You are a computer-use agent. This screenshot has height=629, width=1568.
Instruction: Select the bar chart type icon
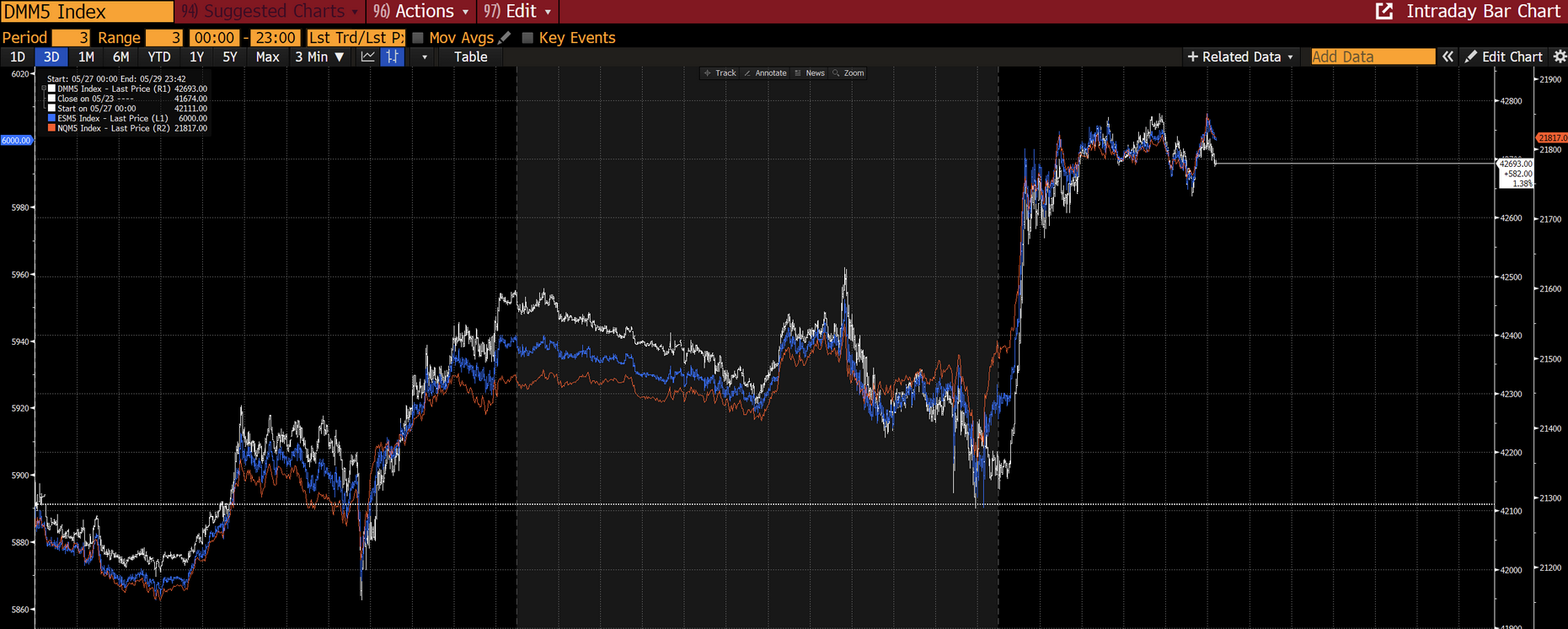pyautogui.click(x=393, y=56)
